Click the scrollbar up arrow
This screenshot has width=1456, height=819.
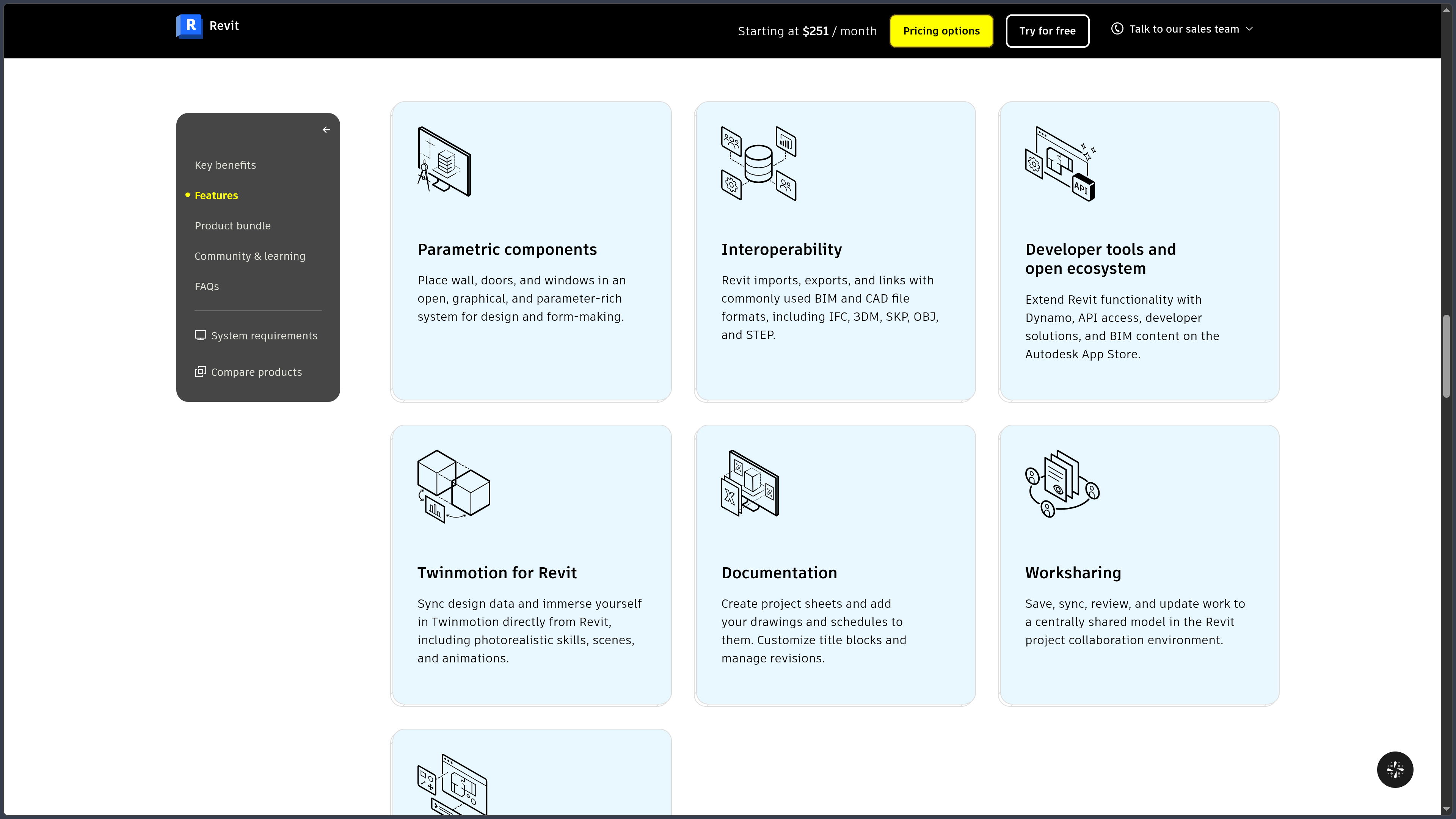(x=1447, y=10)
